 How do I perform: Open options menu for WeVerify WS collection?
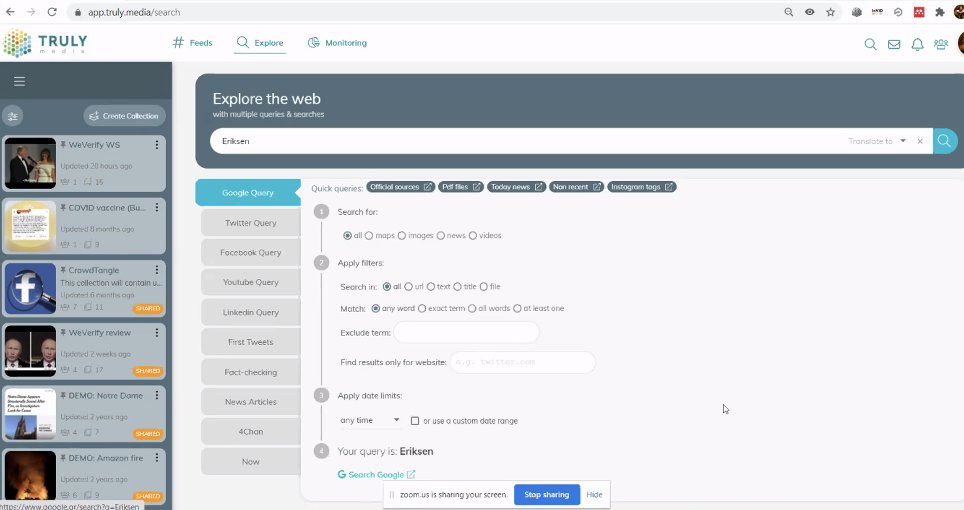157,145
